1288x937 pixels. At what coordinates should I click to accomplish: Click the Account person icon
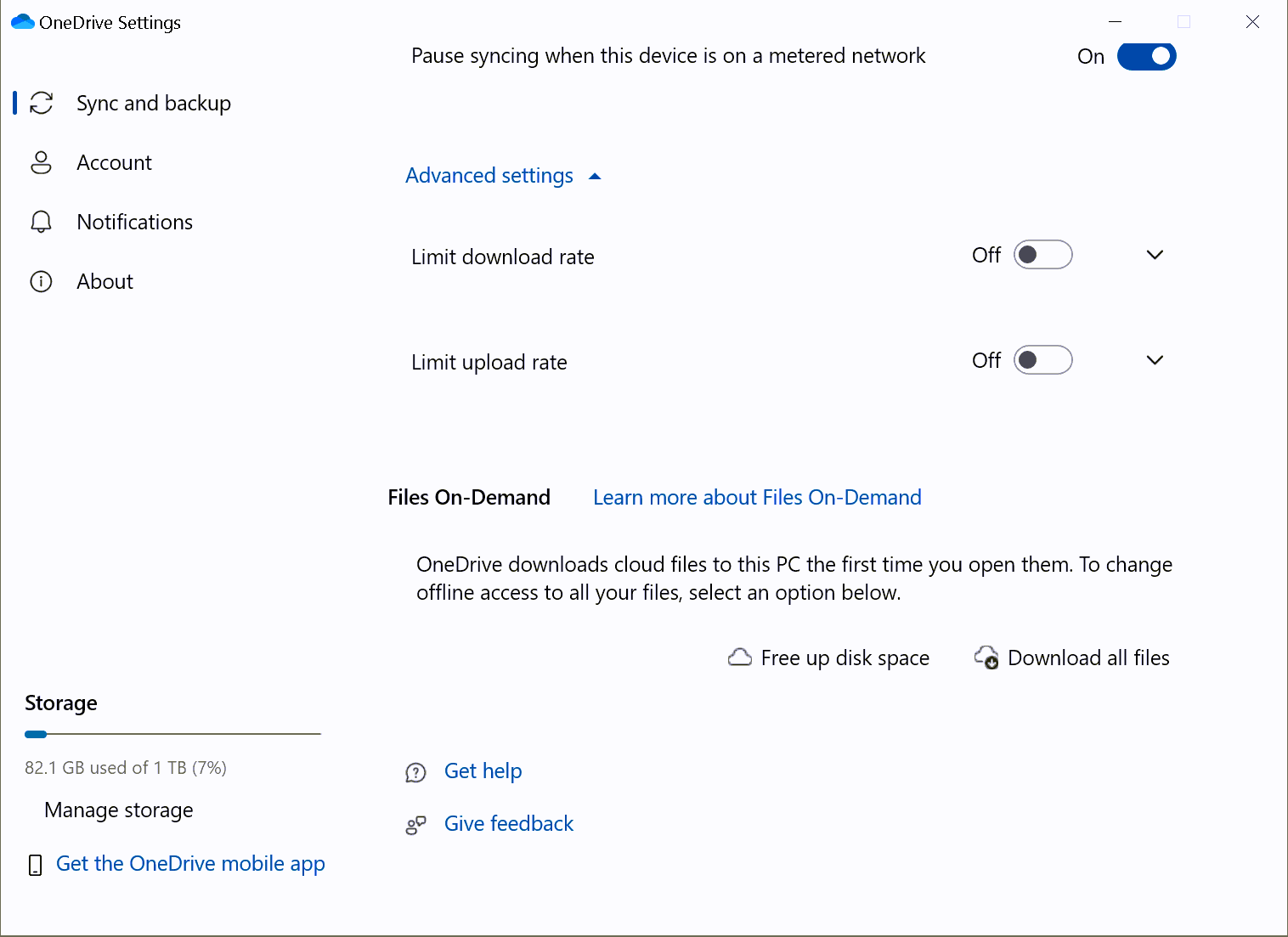point(41,162)
